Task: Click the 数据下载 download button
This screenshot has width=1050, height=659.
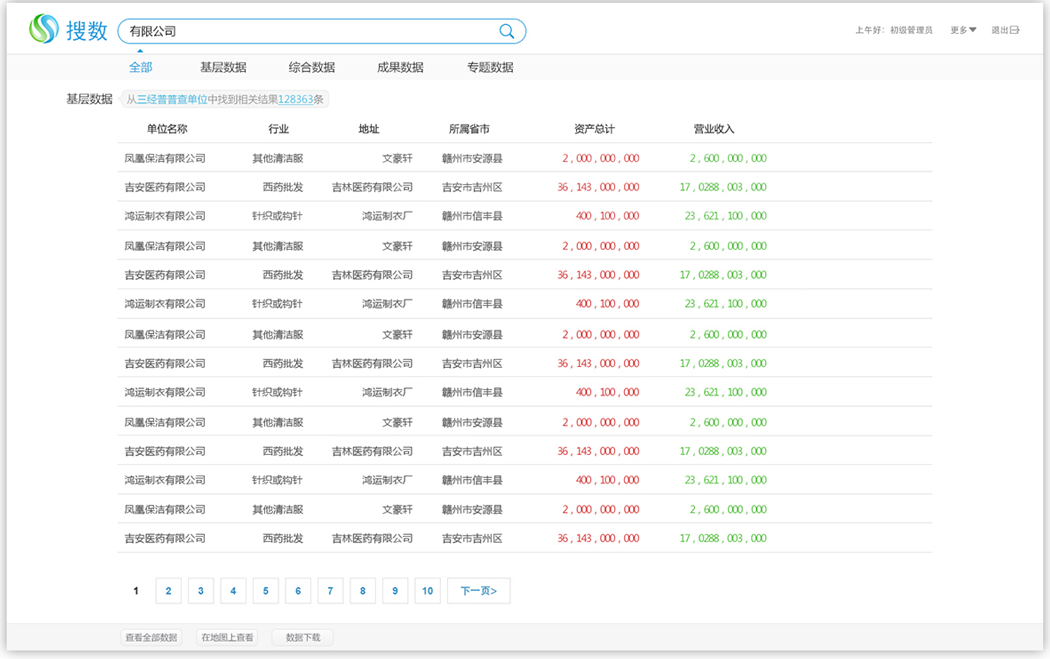Action: pyautogui.click(x=303, y=637)
